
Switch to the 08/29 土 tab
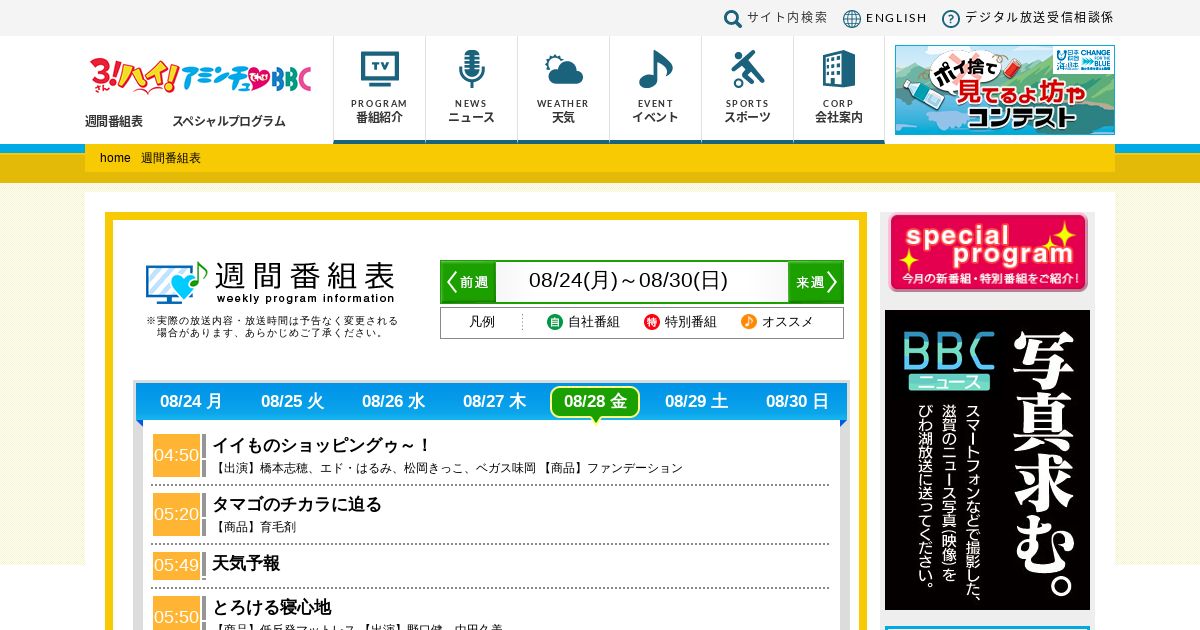click(696, 401)
